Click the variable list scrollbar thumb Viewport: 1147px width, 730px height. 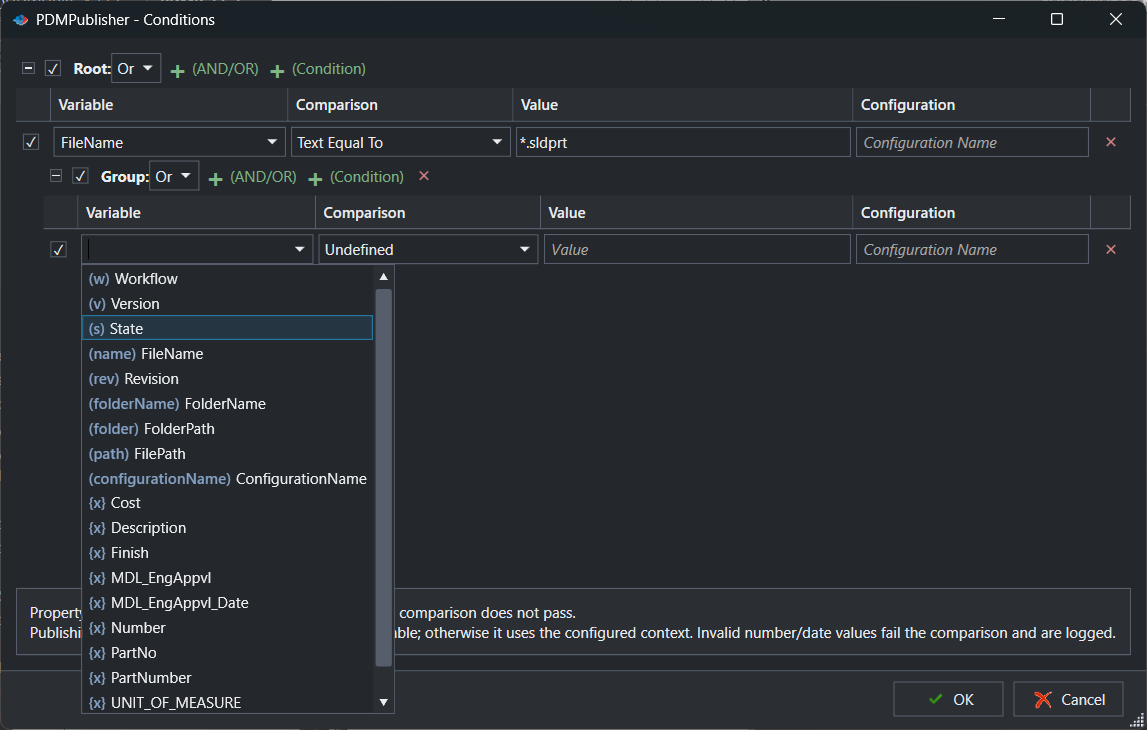383,478
